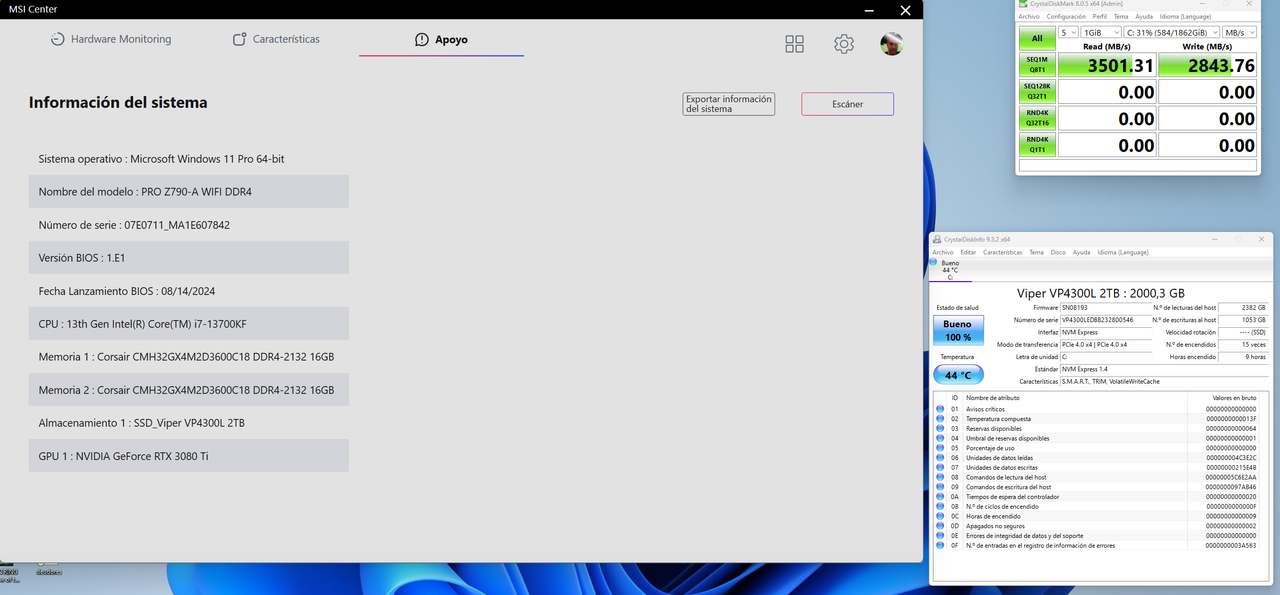The width and height of the screenshot is (1280, 595).
Task: Click the 'Nombre del modelo : PRO Z790-A WIFI DDR4' row
Action: point(188,191)
